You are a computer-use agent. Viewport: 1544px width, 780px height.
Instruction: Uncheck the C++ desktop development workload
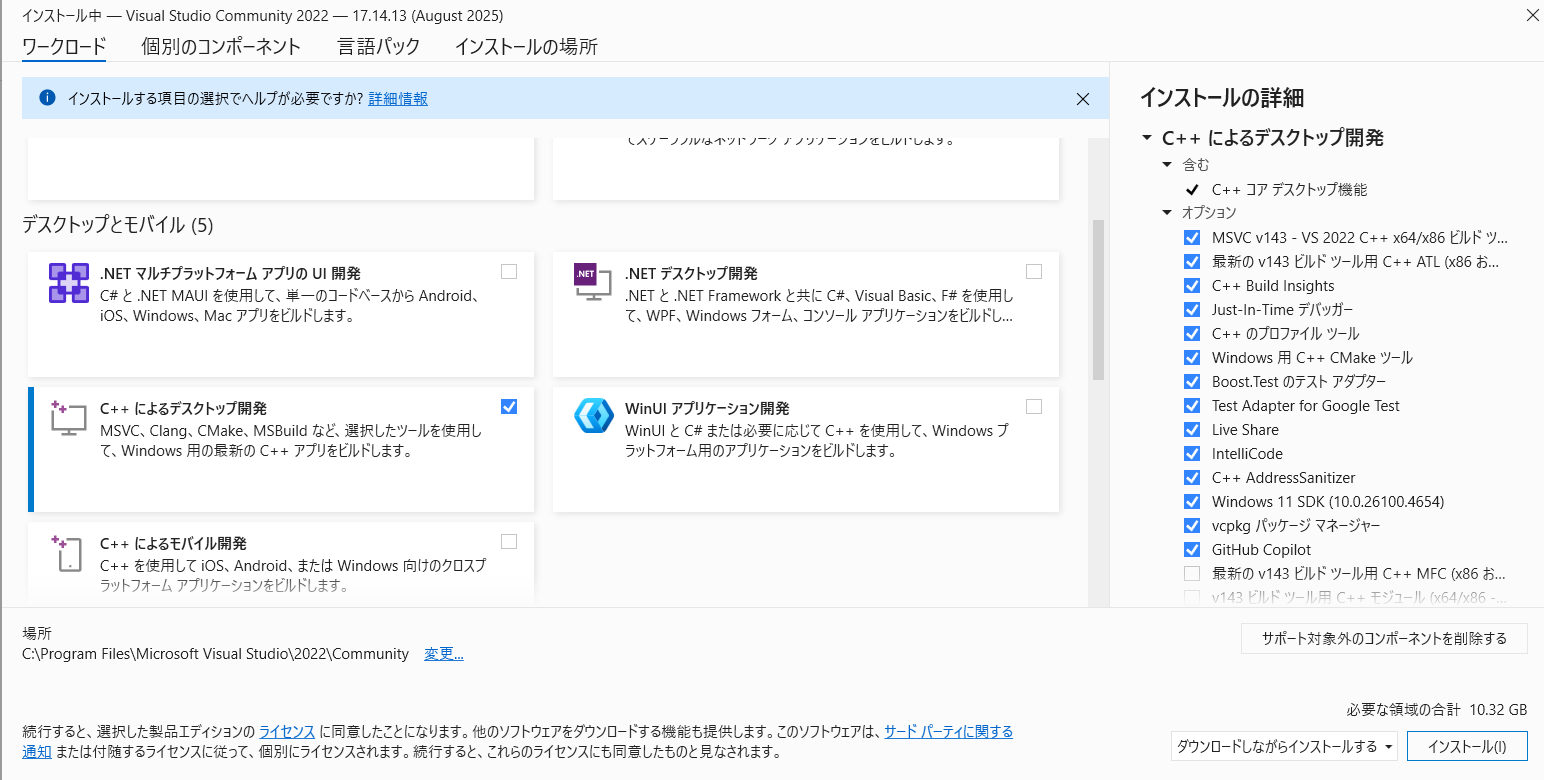pos(509,406)
